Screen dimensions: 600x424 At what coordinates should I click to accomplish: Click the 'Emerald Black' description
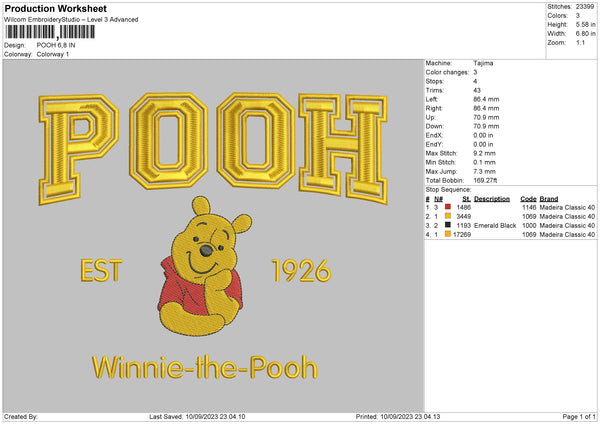495,225
